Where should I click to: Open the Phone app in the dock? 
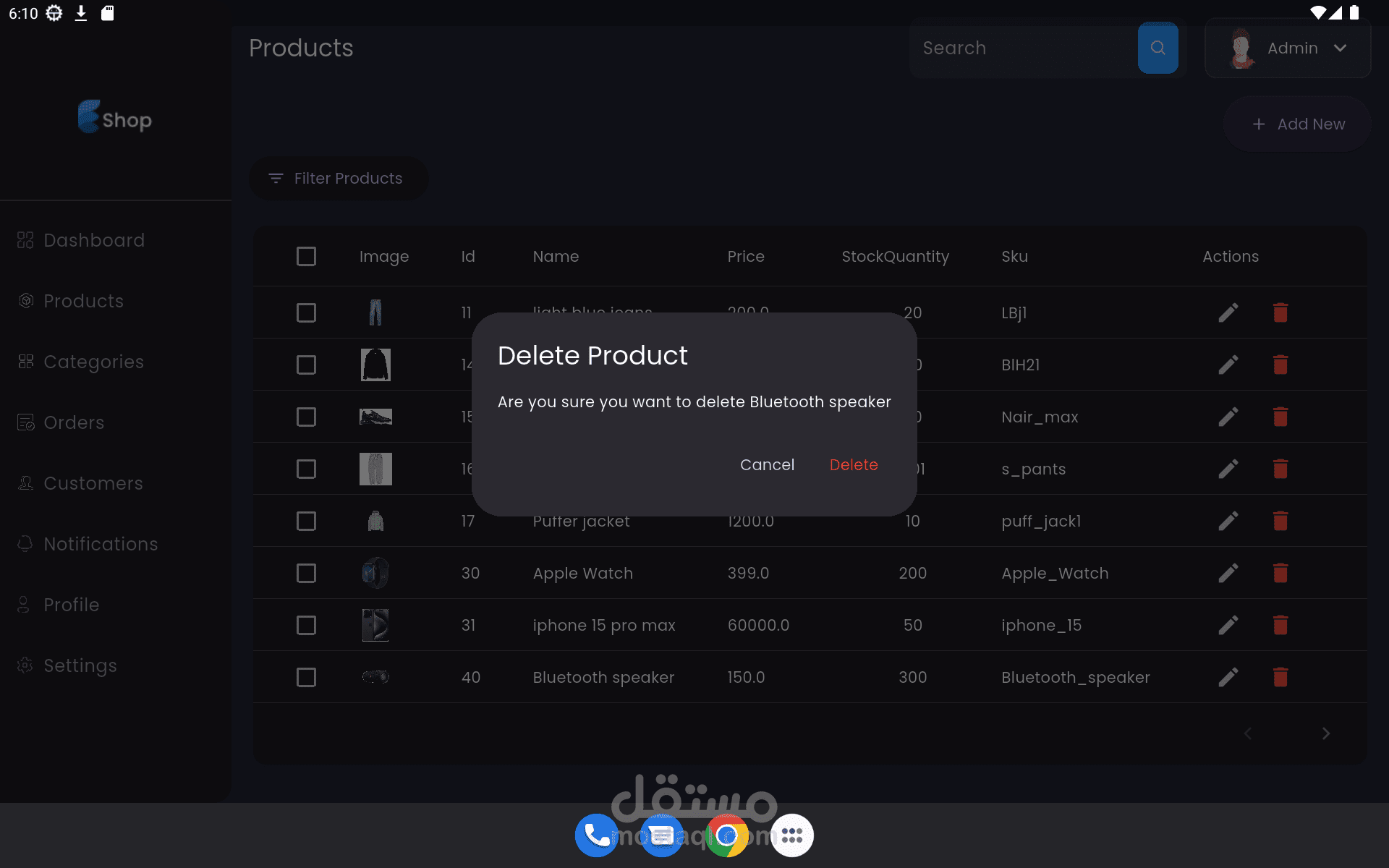pos(596,835)
